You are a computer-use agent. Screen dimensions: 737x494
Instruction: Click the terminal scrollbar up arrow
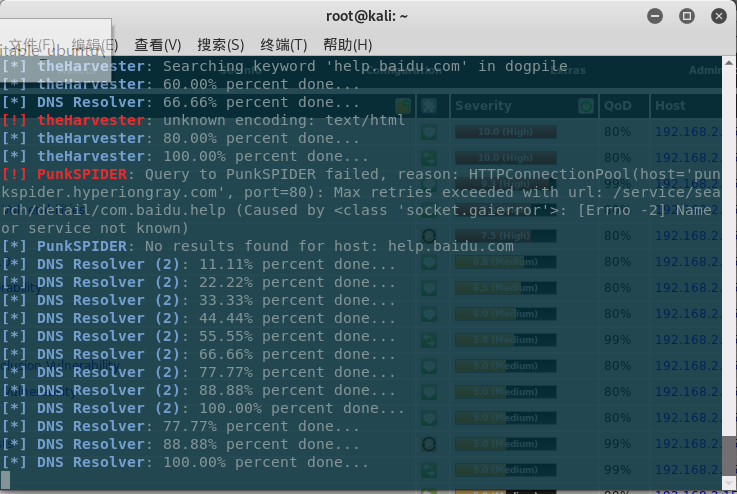[x=729, y=63]
